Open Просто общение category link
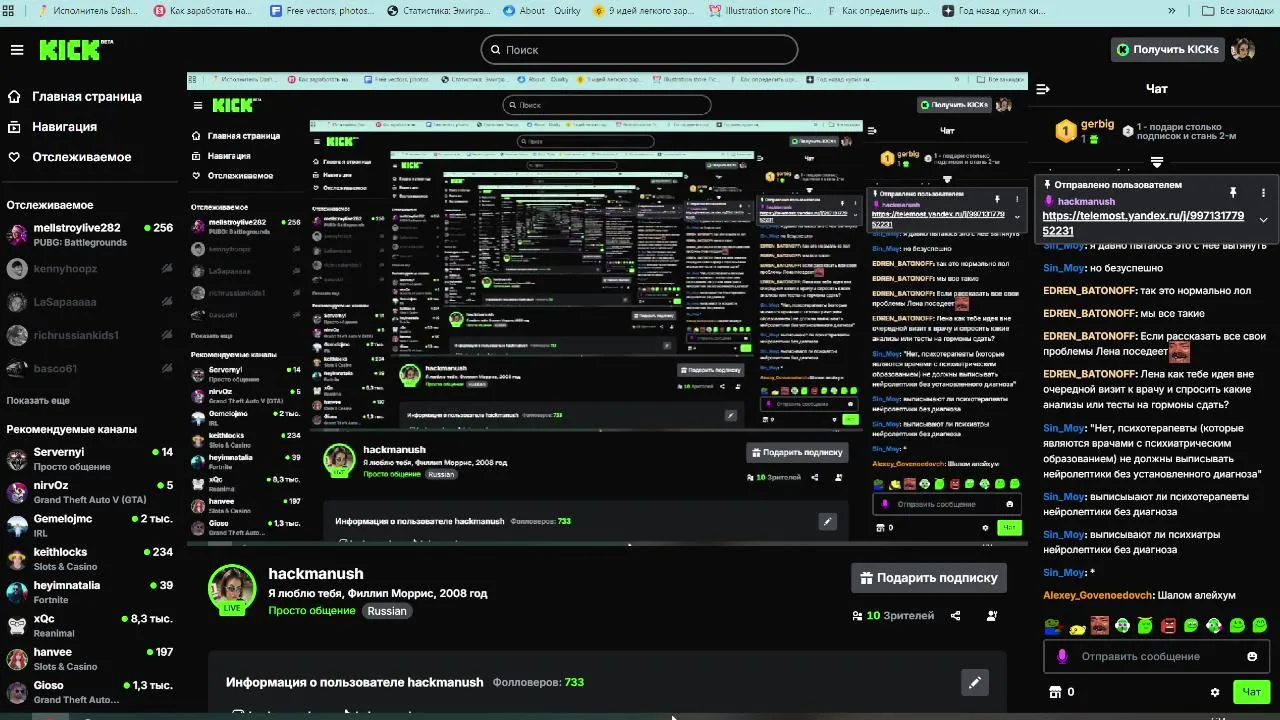Screen dimensions: 1280x720 coord(312,611)
